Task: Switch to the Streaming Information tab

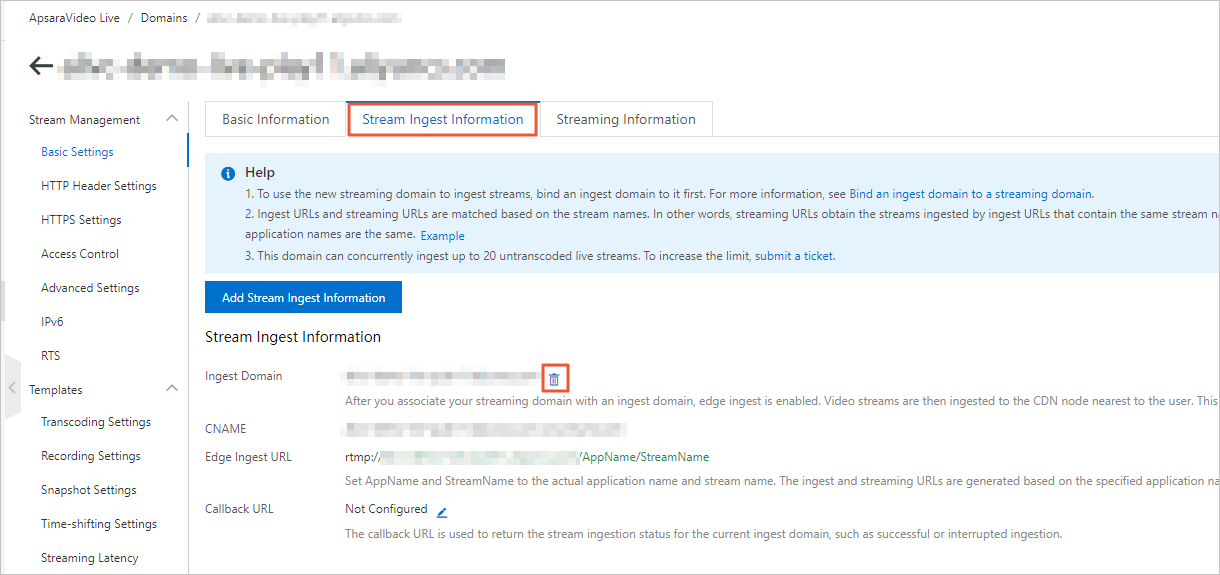Action: click(626, 119)
